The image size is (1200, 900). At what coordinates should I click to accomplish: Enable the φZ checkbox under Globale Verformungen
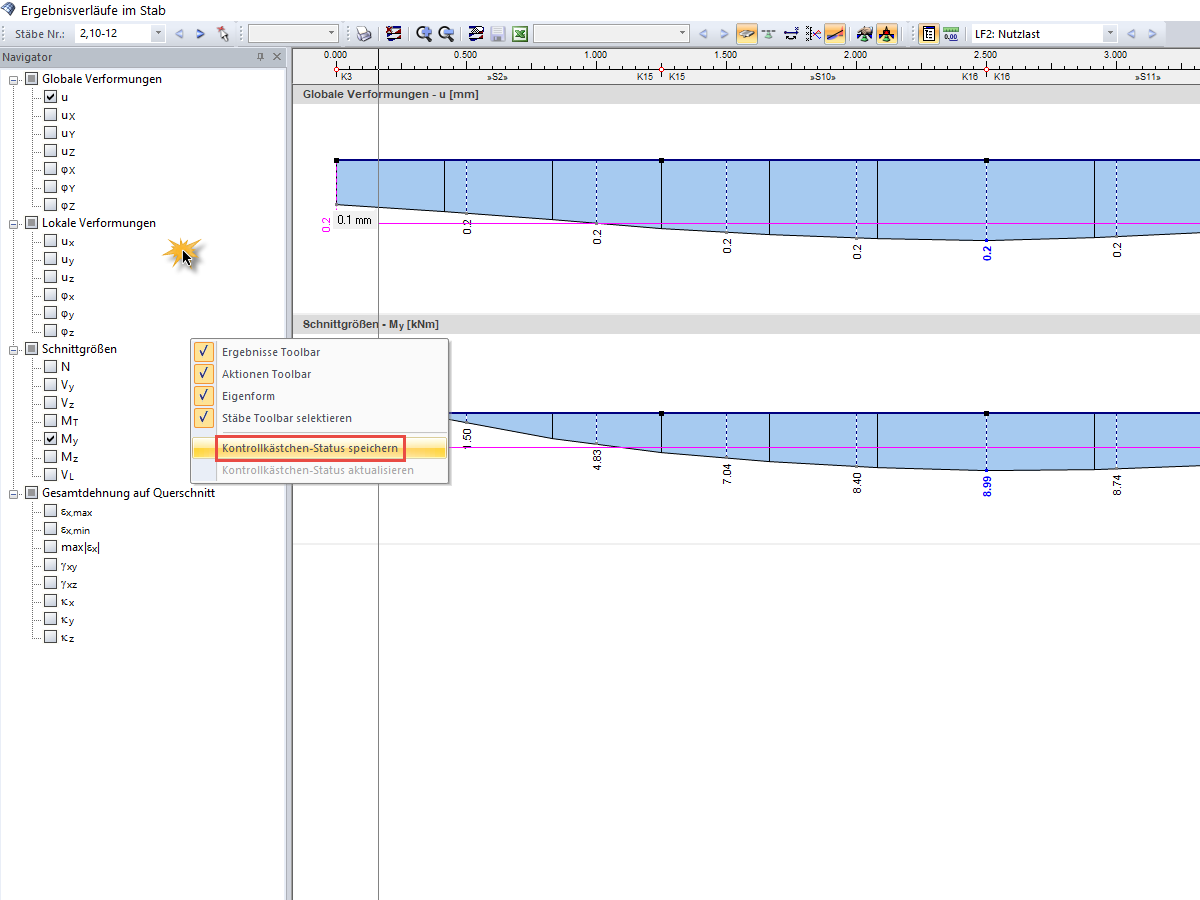tap(50, 205)
